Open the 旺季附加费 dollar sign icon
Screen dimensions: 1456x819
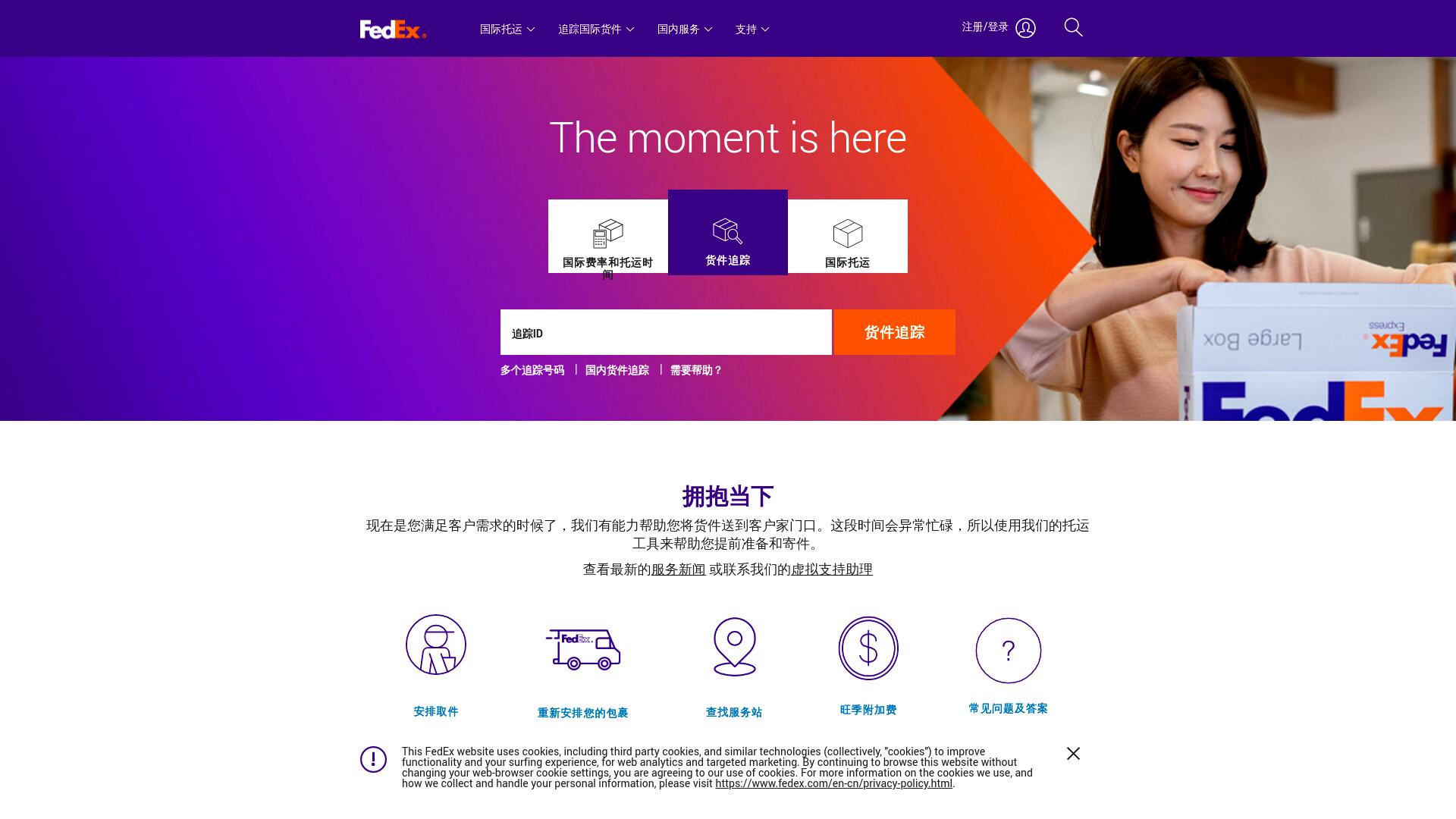(x=868, y=648)
